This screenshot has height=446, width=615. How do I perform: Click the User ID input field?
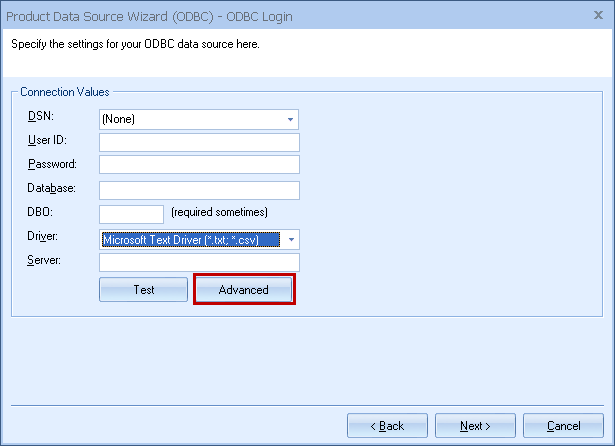(x=199, y=142)
